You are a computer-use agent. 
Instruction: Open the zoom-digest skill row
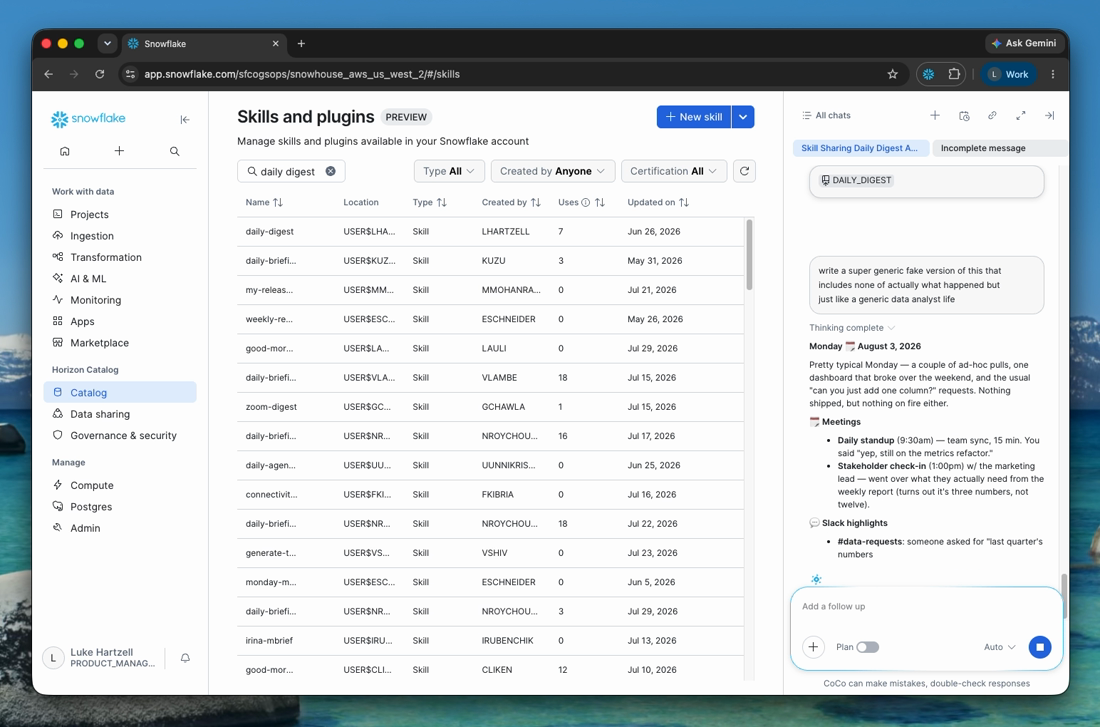pos(490,407)
